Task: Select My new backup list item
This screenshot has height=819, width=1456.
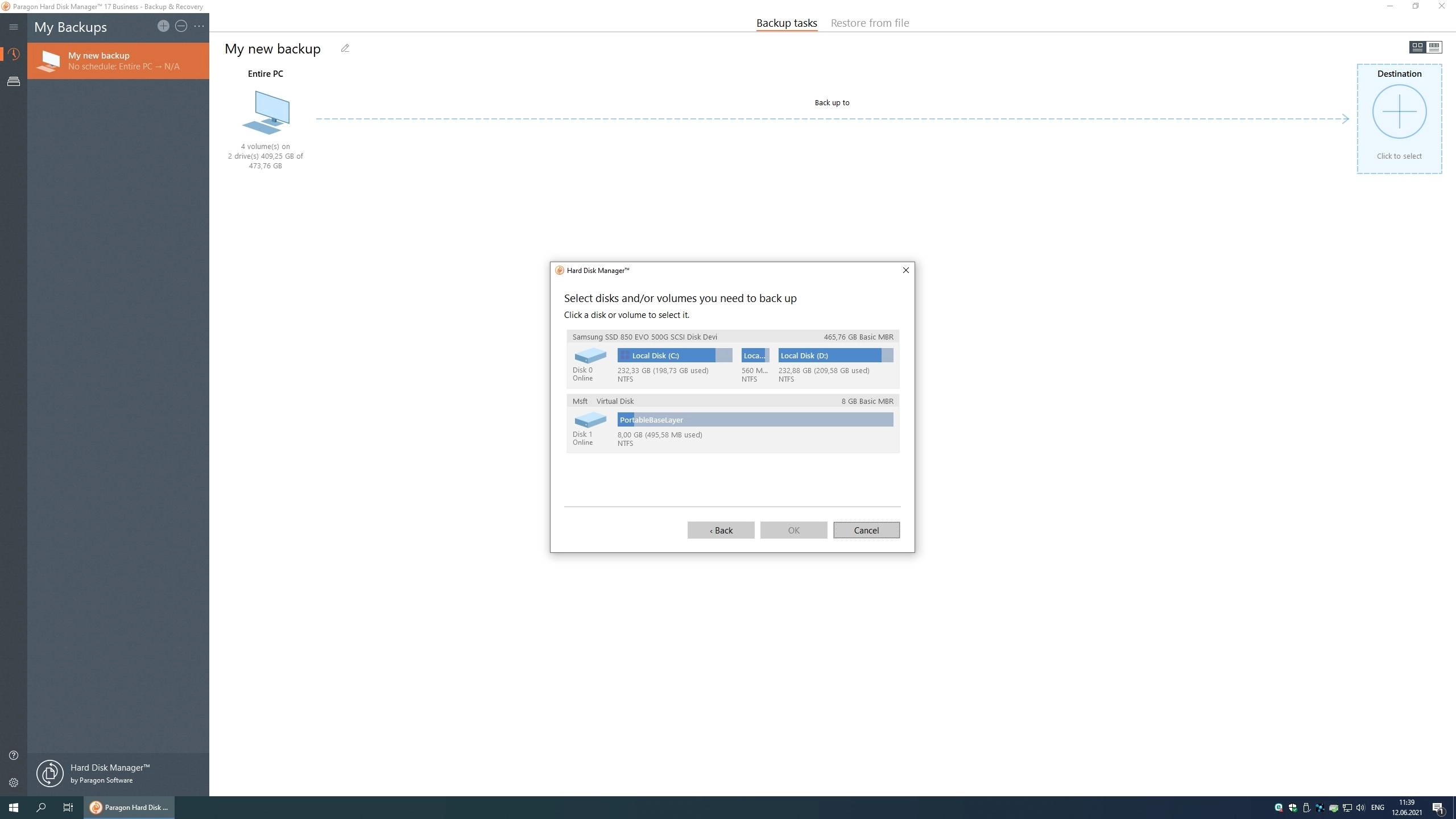Action: click(118, 61)
